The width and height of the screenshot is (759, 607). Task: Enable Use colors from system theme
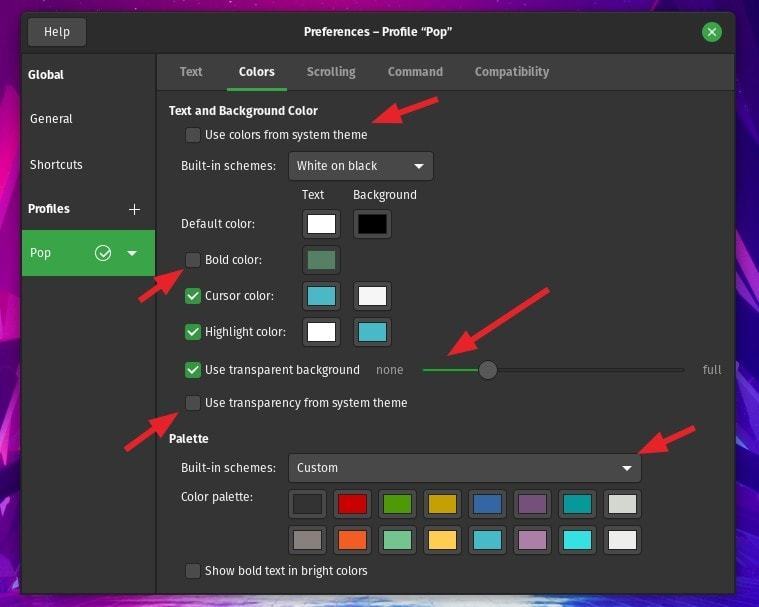tap(193, 135)
